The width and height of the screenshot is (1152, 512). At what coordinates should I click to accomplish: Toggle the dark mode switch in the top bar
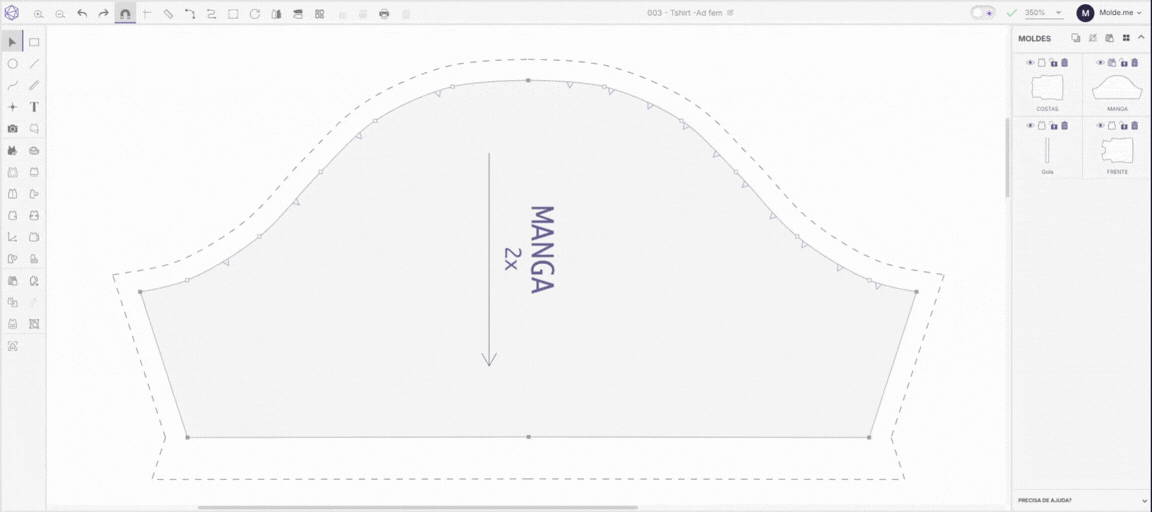[982, 12]
